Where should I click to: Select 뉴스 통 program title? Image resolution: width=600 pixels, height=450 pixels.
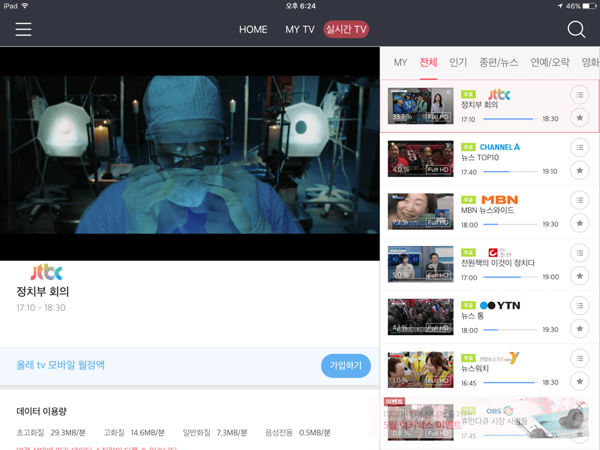click(x=472, y=316)
